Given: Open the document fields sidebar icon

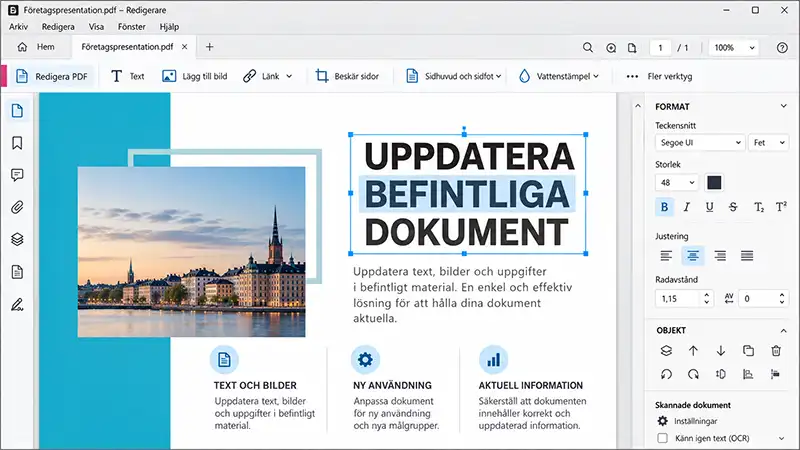Looking at the screenshot, I should tap(17, 272).
